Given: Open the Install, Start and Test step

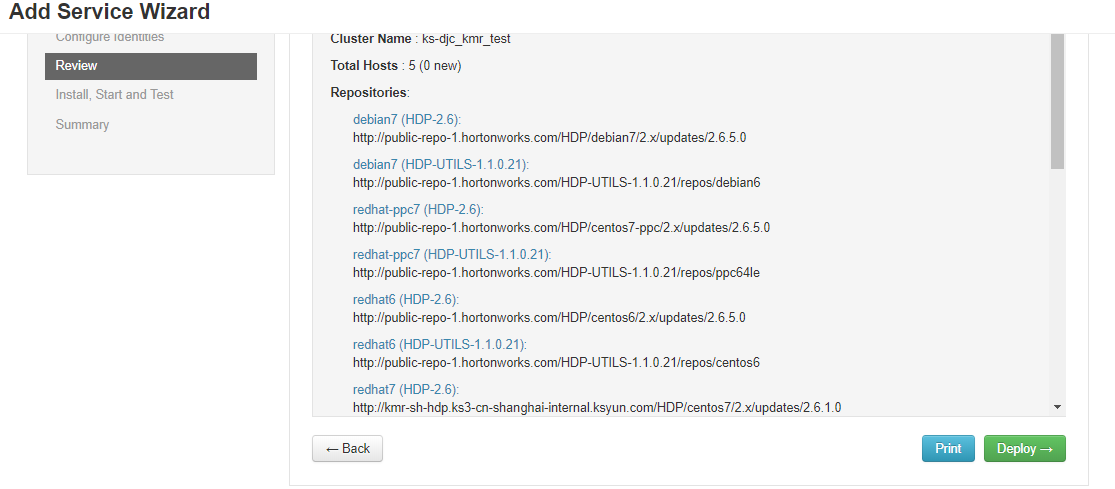Looking at the screenshot, I should [x=114, y=95].
